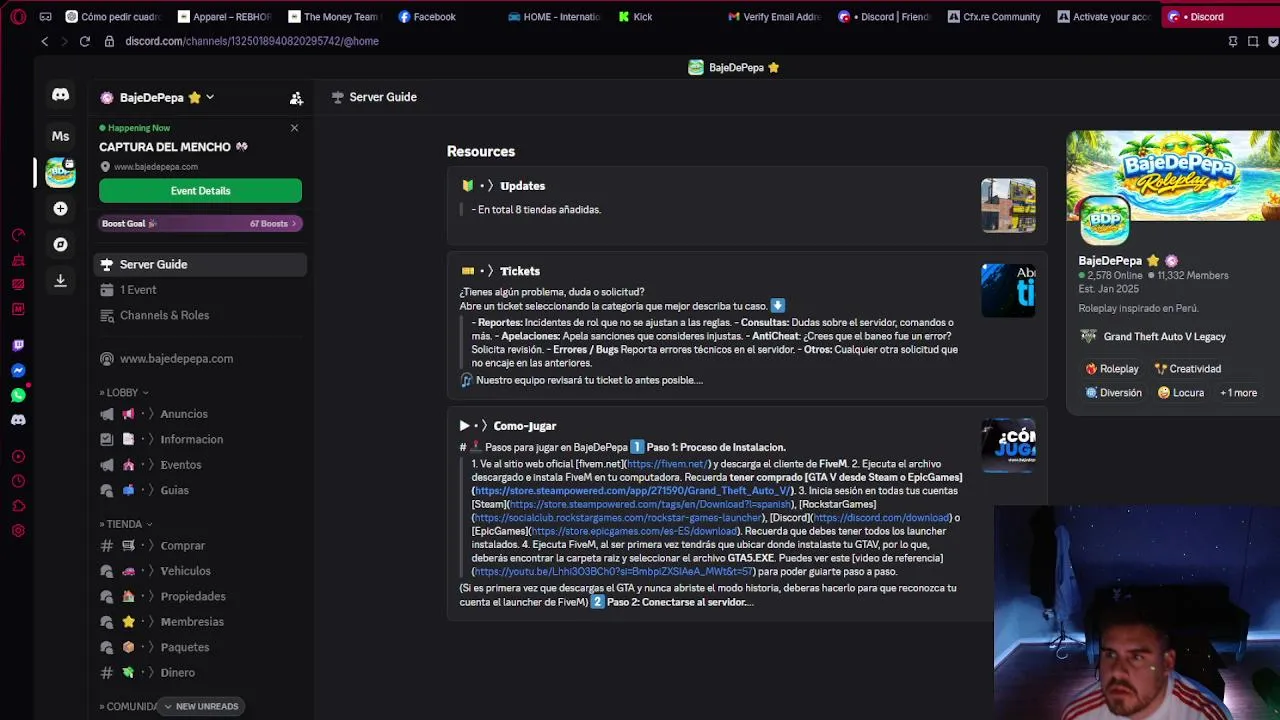1280x720 pixels.
Task: Switch to the Verify Email Address tab
Action: [774, 16]
